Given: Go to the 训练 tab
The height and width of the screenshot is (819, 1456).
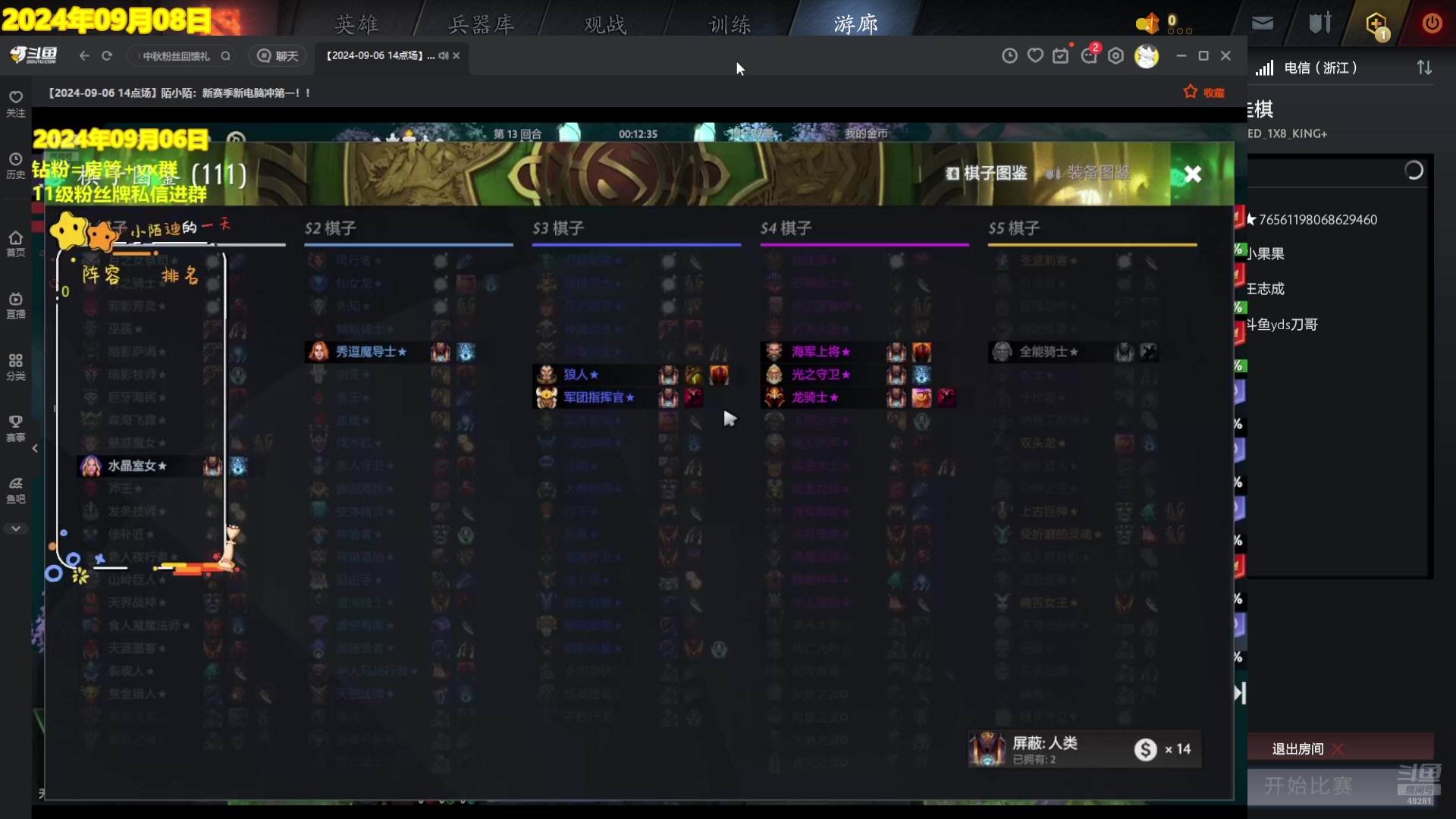Looking at the screenshot, I should point(730,24).
